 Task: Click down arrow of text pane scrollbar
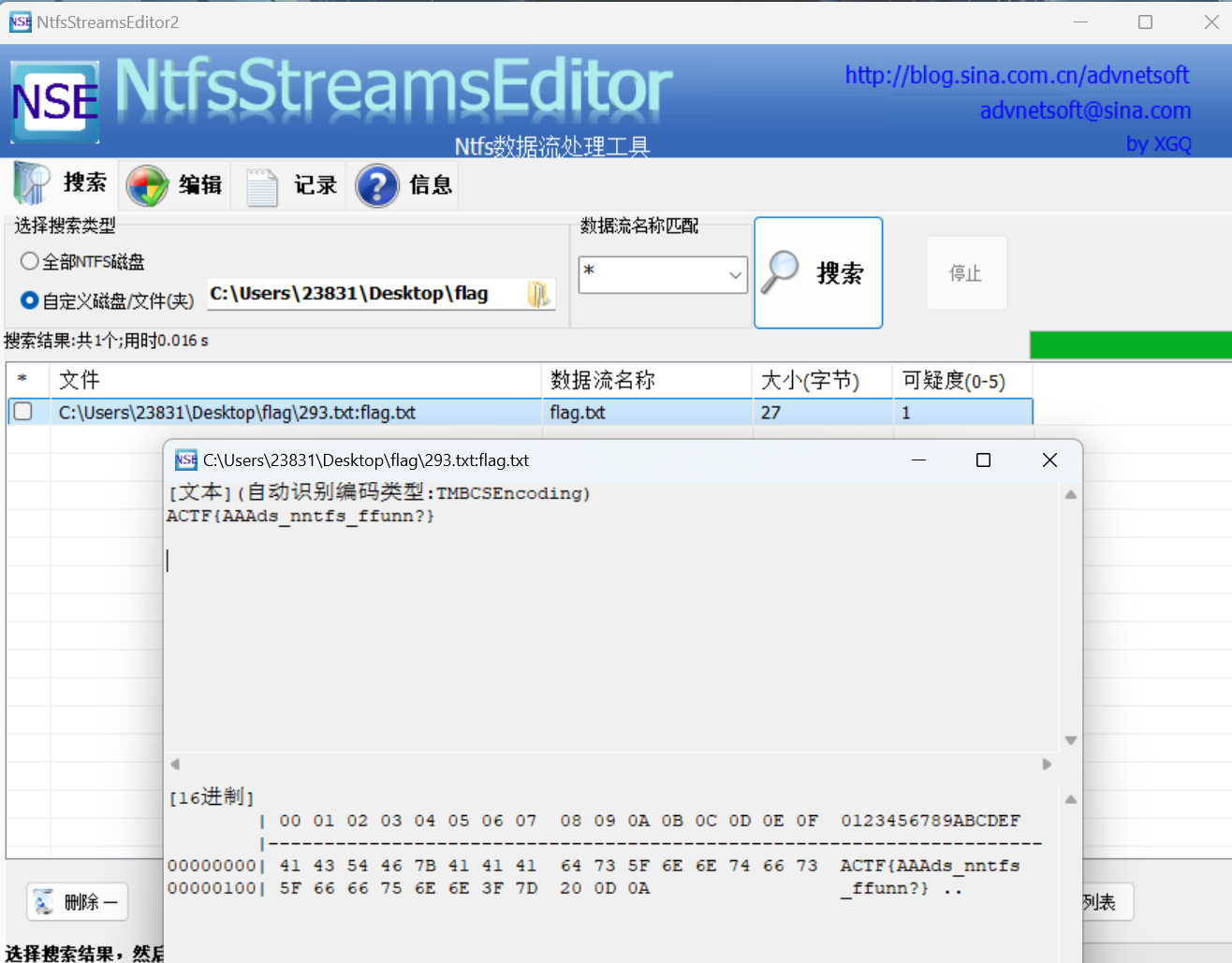click(x=1071, y=740)
